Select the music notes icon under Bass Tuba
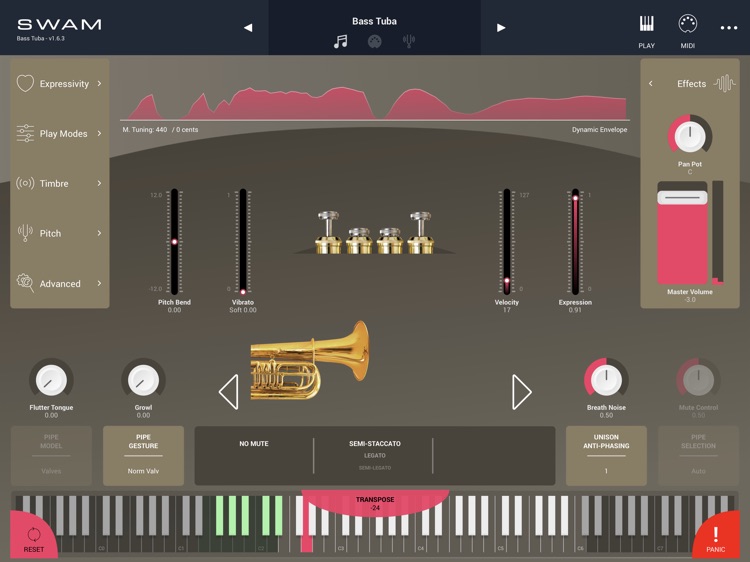 click(x=340, y=42)
